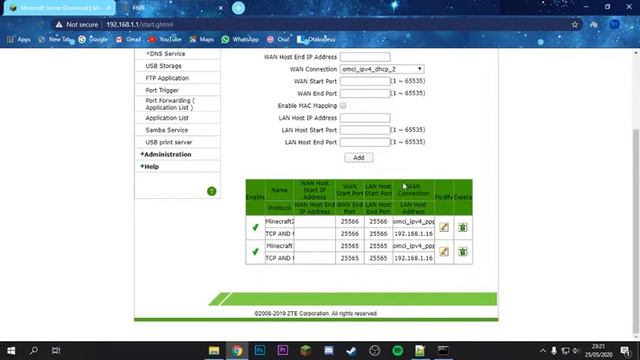640x360 pixels.
Task: Focus the WAN End Port field
Action: tap(365, 93)
